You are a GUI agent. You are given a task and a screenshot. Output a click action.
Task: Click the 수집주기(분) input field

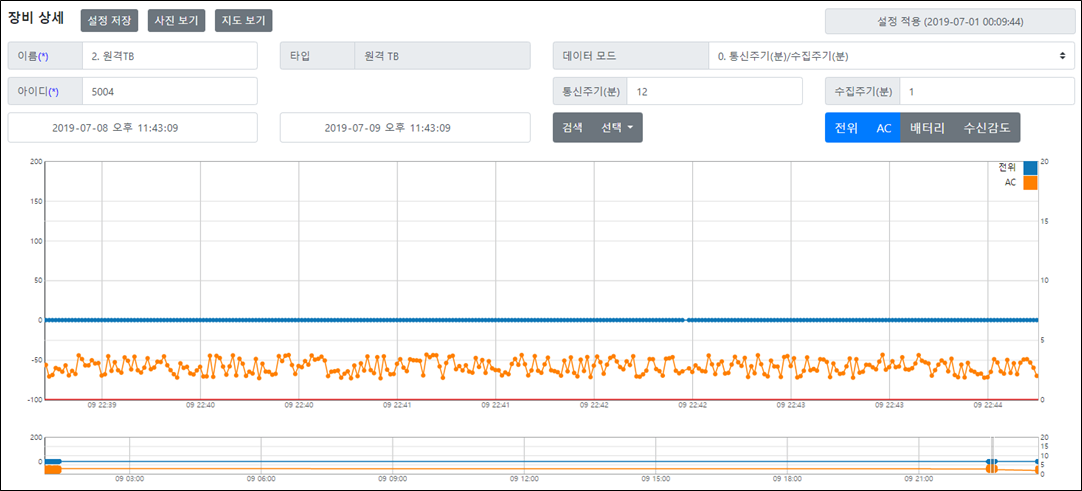coord(986,91)
